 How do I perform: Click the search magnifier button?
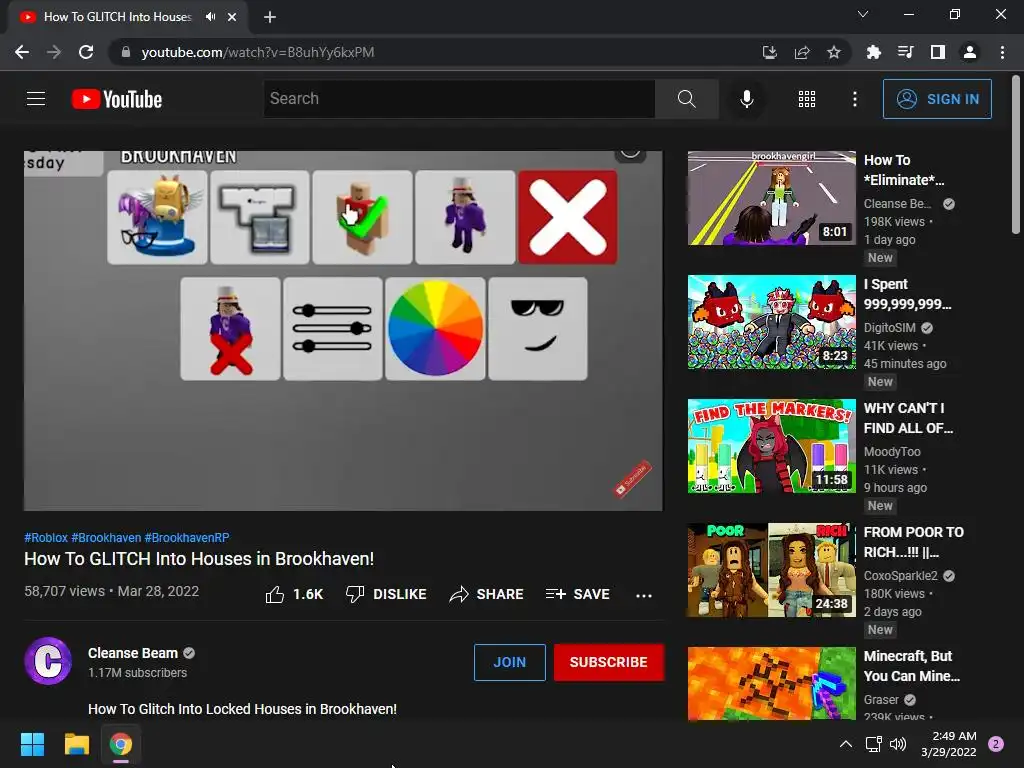pyautogui.click(x=686, y=99)
